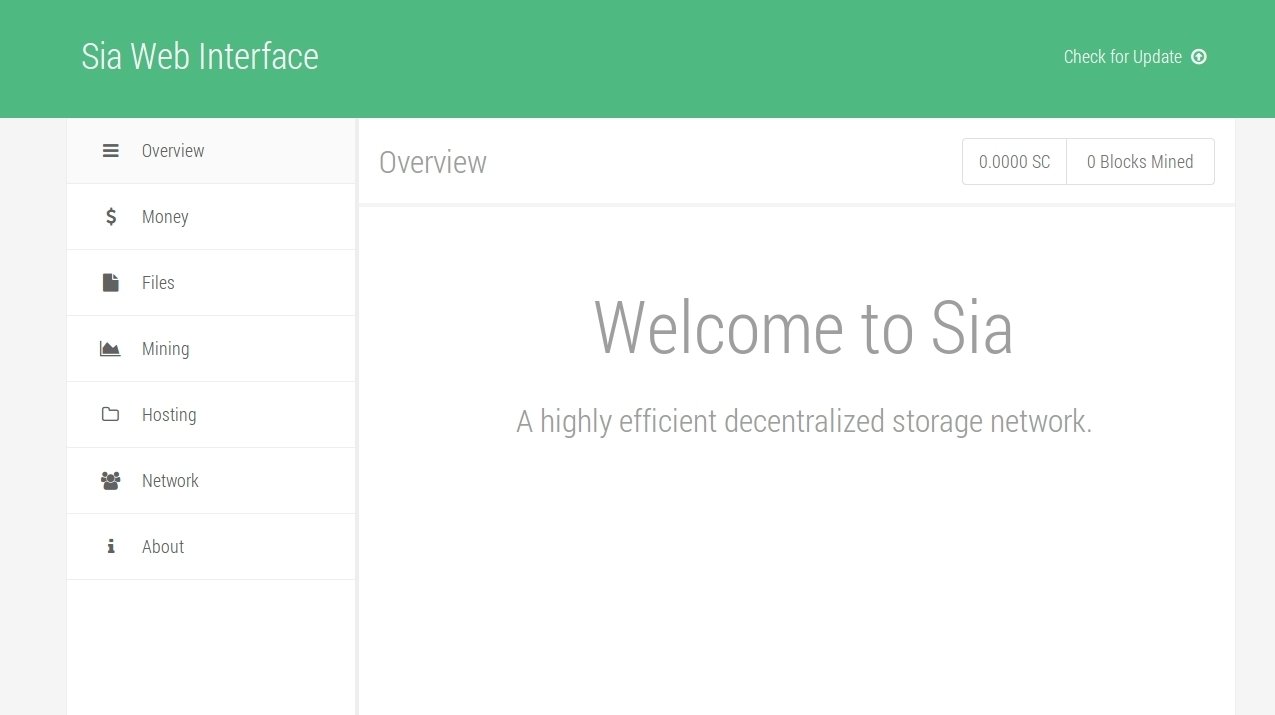Click the dollar sign icon beside Money

pyautogui.click(x=111, y=217)
